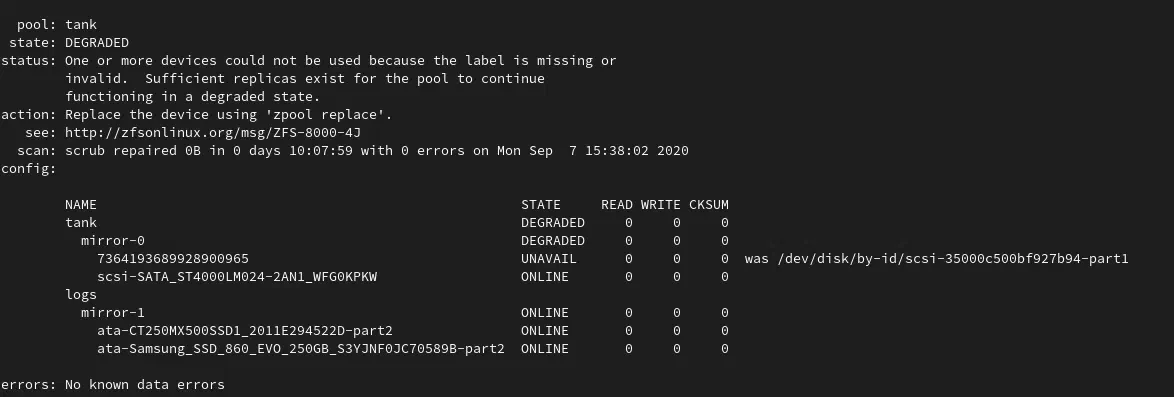This screenshot has height=397, width=1174.
Task: Click the STATE column header
Action: pos(541,204)
